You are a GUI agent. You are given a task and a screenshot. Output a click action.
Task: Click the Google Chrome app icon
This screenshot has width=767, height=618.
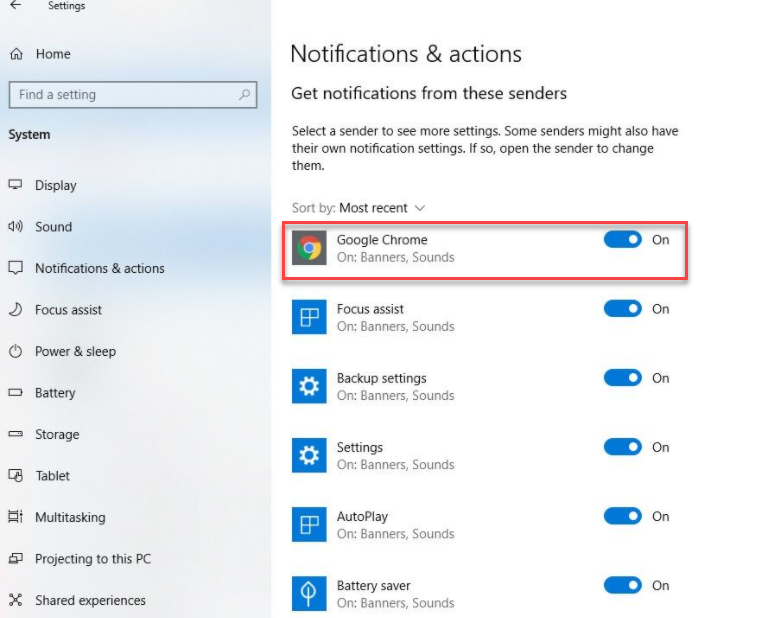click(309, 248)
